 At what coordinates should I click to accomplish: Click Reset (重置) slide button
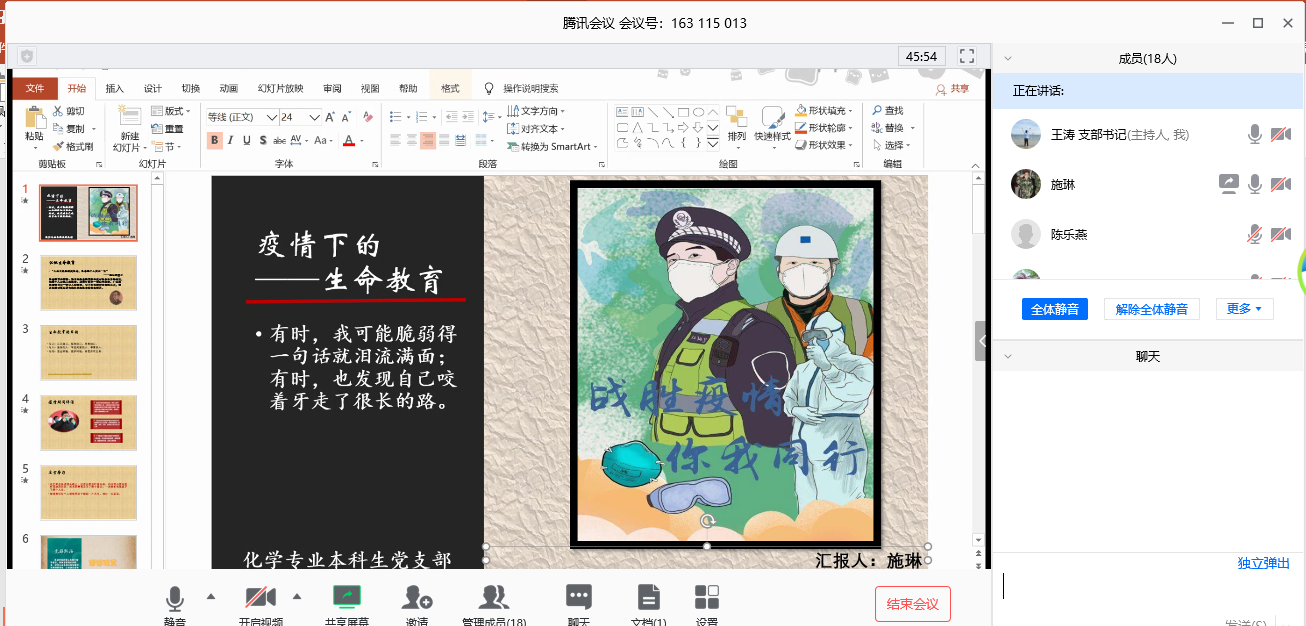tap(168, 129)
